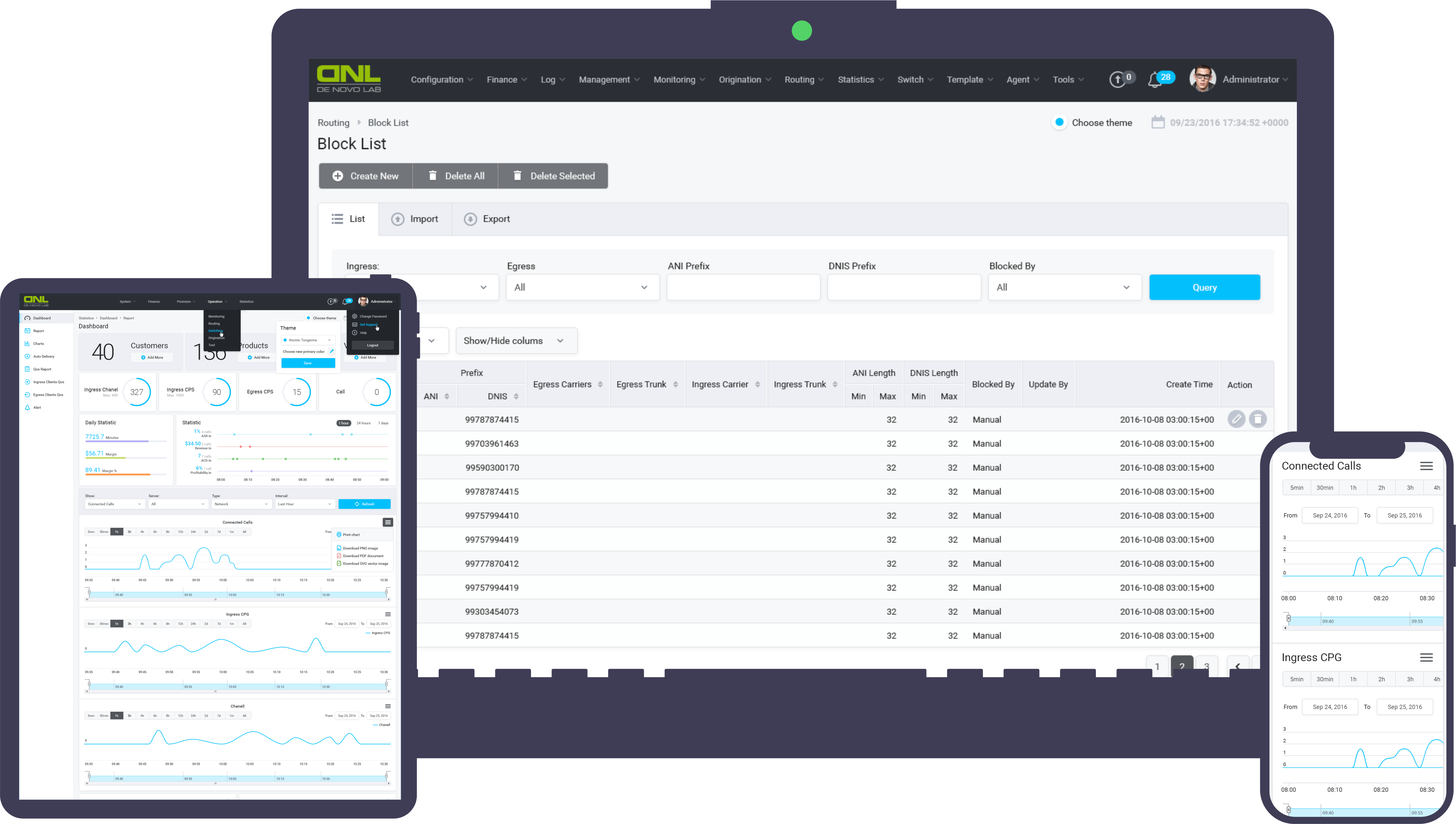Click the hamburger menu on tablet Ingress CPG chart

(388, 614)
